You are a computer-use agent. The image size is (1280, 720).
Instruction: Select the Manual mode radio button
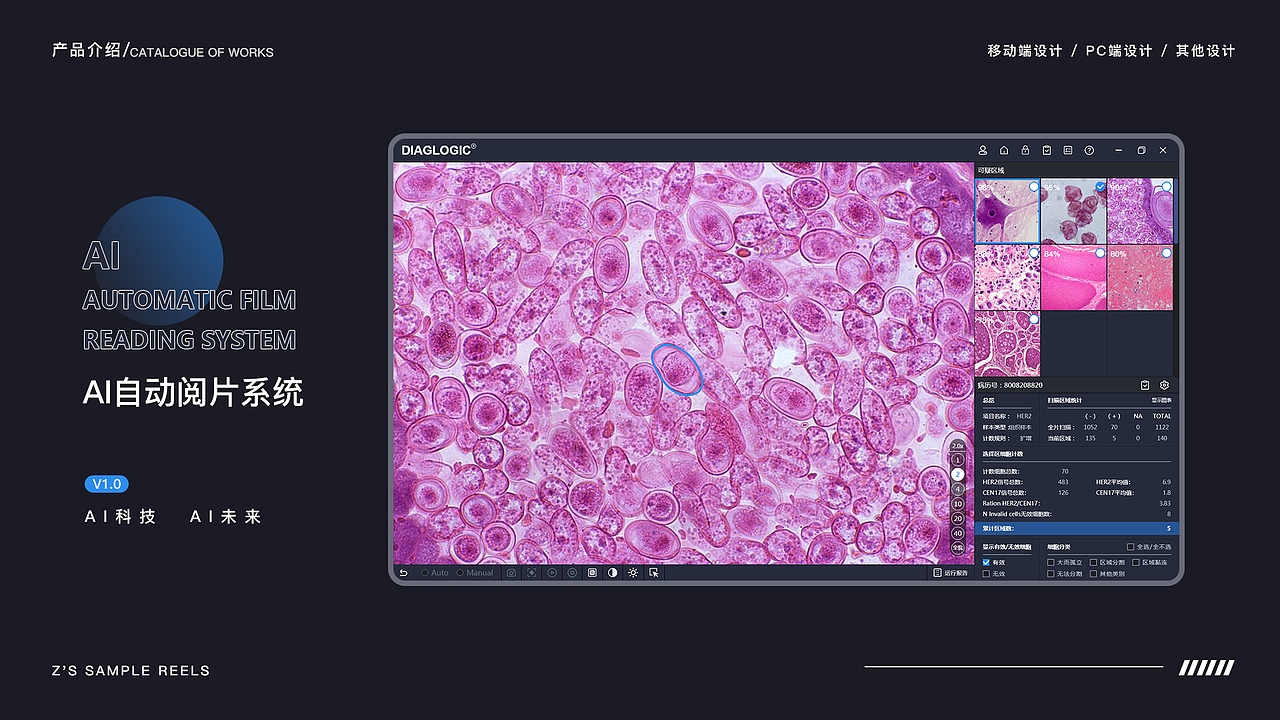point(460,573)
